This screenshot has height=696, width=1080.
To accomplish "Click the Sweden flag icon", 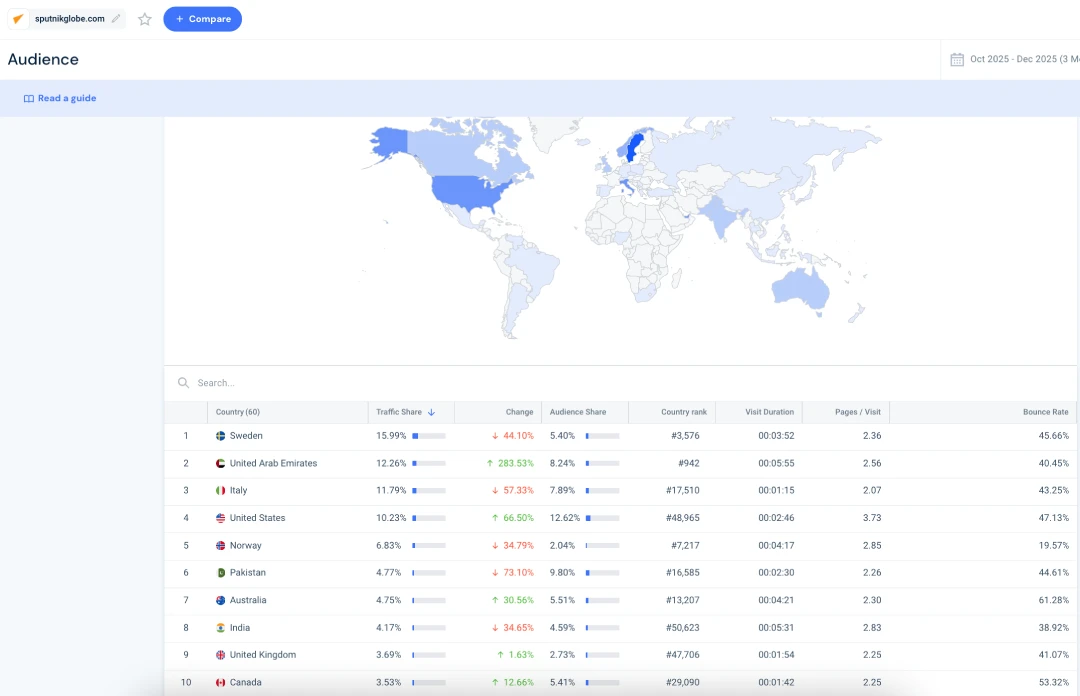I will 221,436.
